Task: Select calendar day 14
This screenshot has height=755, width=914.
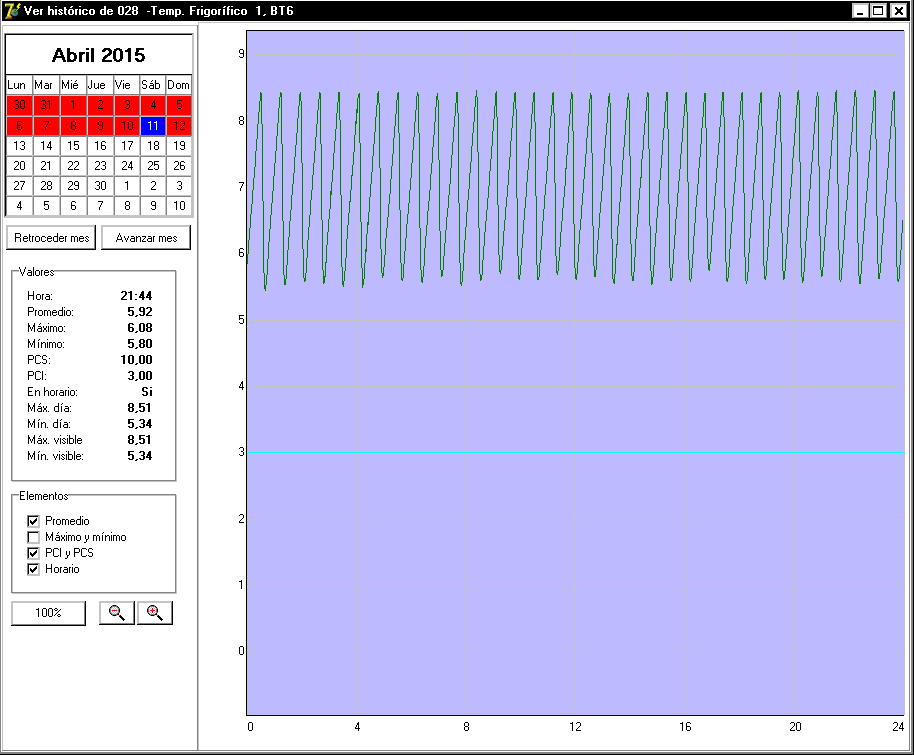Action: pos(46,146)
